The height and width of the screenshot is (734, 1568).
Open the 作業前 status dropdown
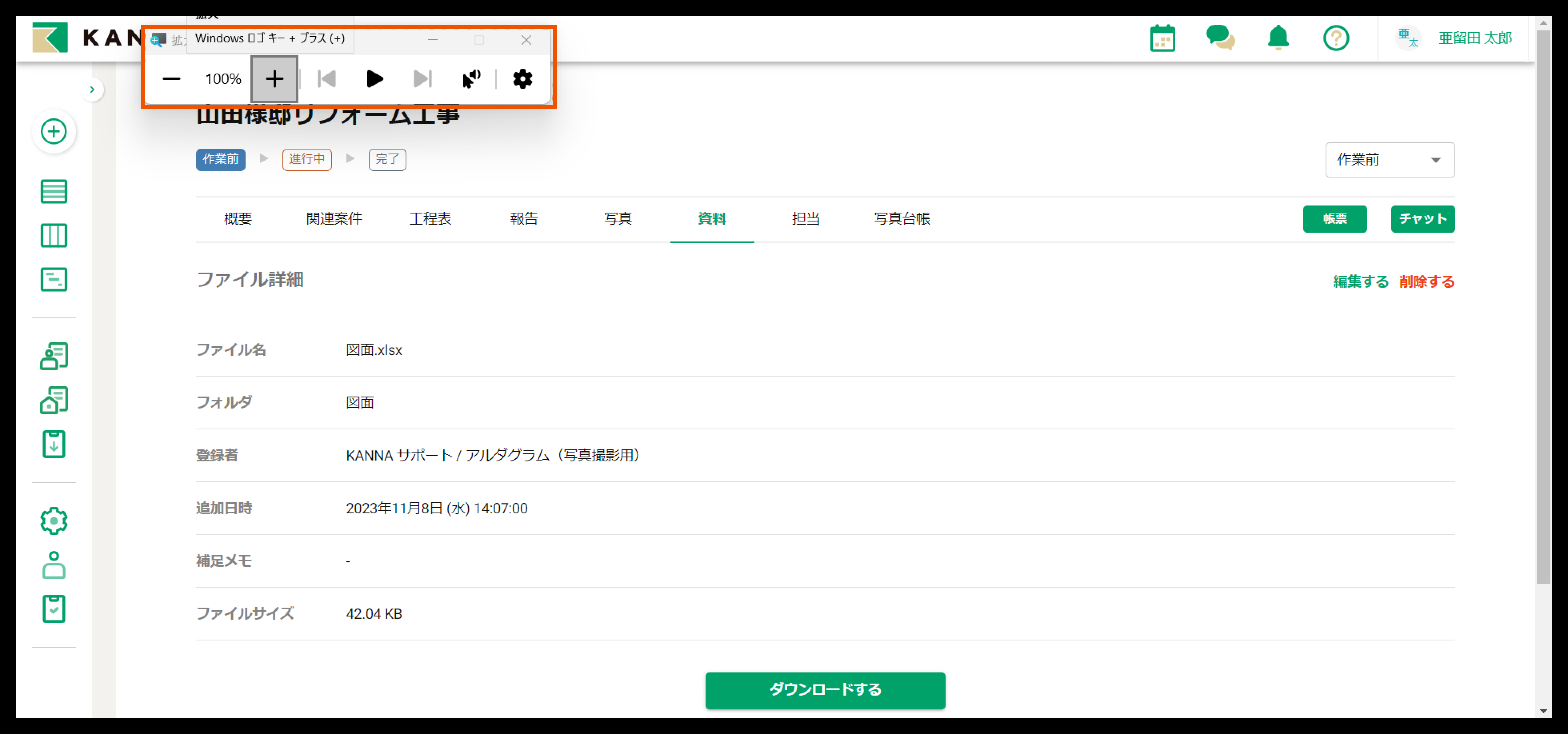(1390, 160)
